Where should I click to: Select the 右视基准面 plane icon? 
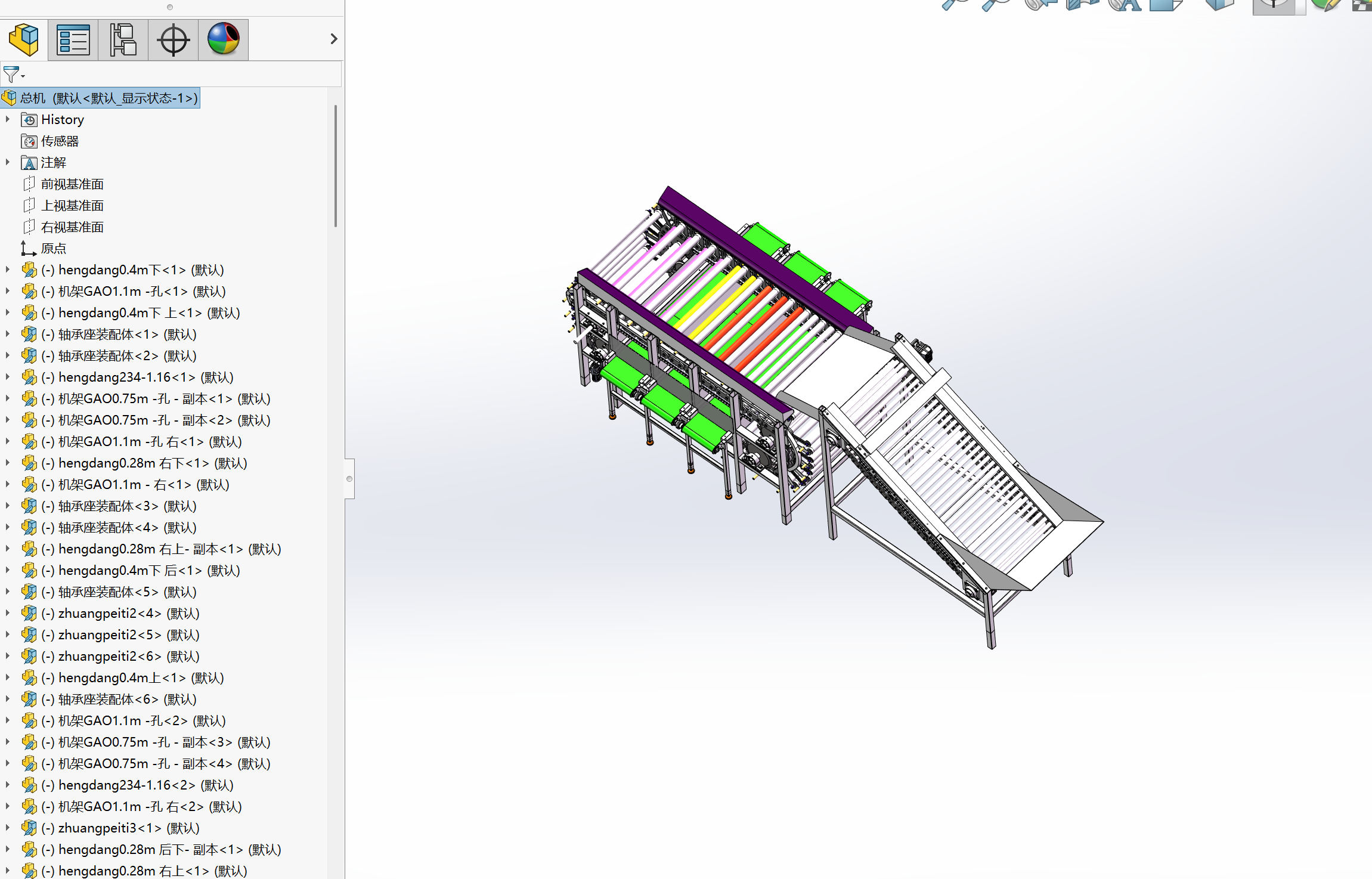click(x=29, y=227)
